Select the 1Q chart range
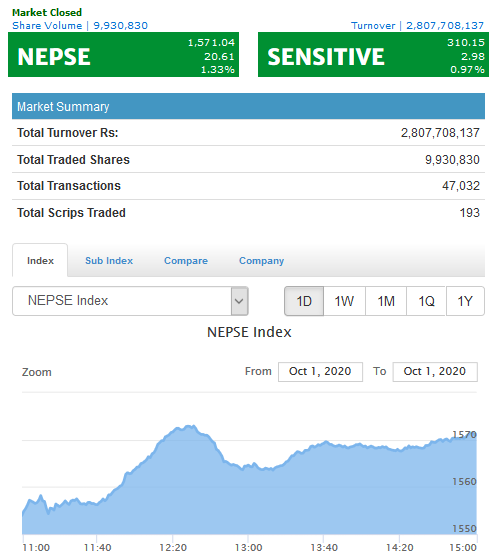The width and height of the screenshot is (491, 555). tap(426, 301)
